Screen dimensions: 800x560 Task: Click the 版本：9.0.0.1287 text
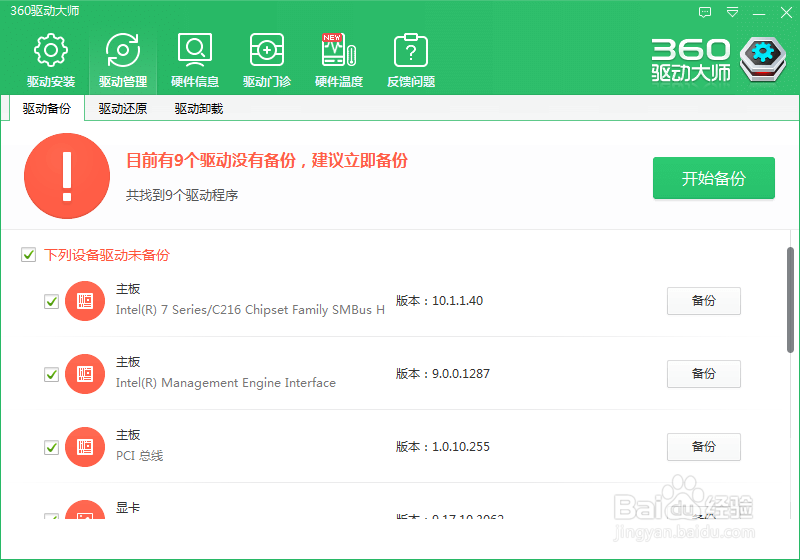point(443,374)
